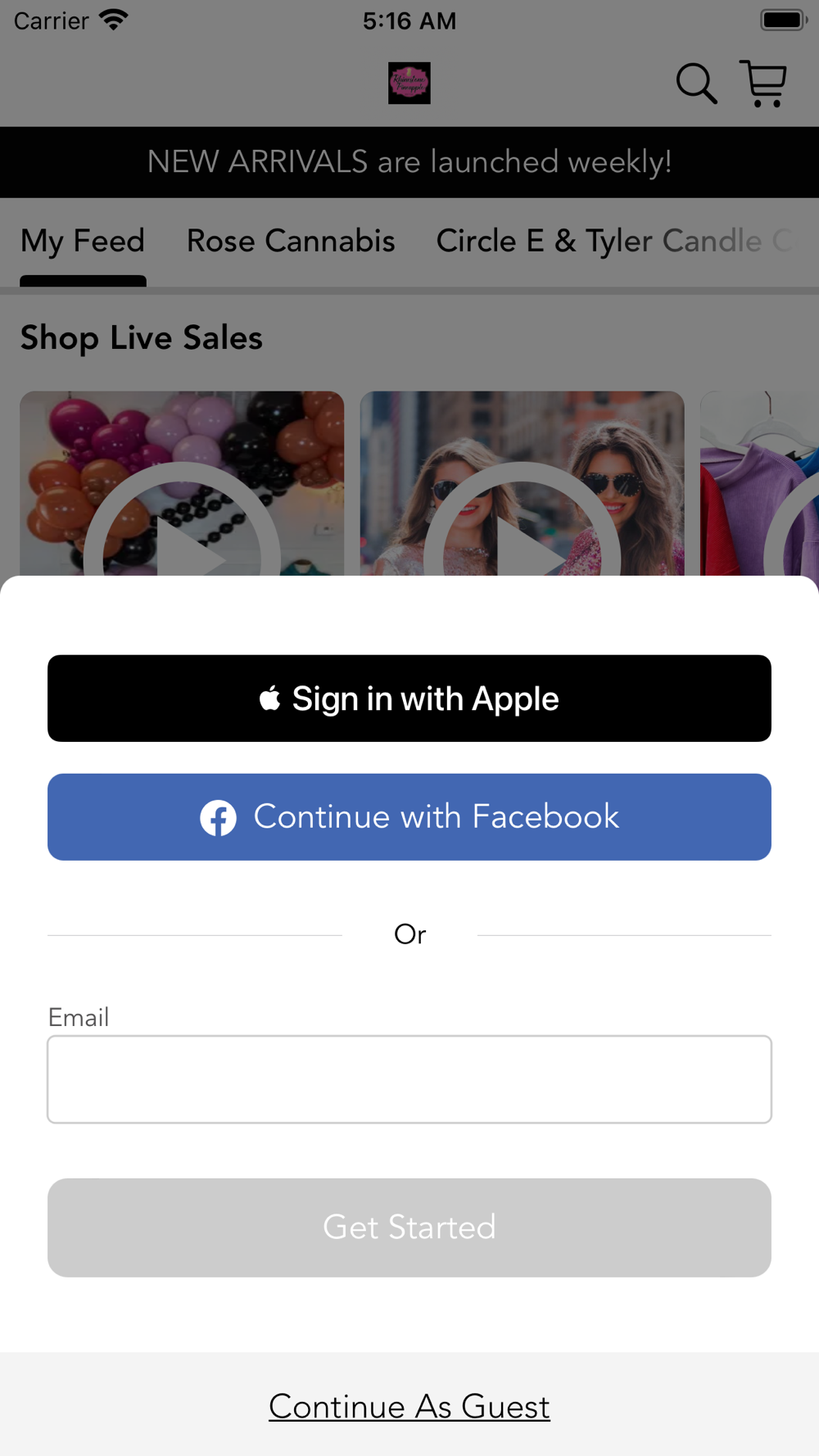Screen dimensions: 819x1456
Task: Open the shopping cart icon
Action: (763, 84)
